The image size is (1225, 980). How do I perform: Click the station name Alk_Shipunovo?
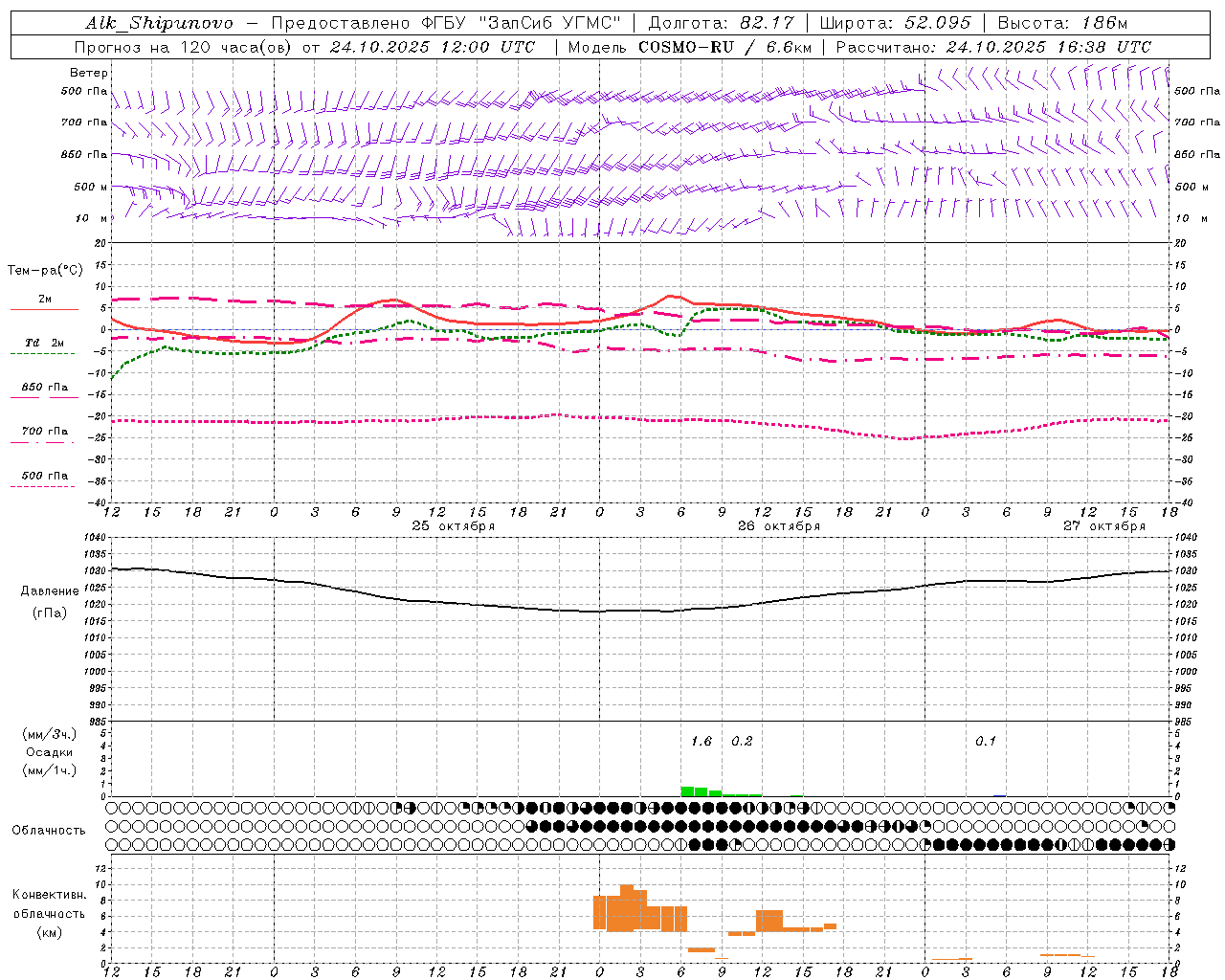[159, 23]
